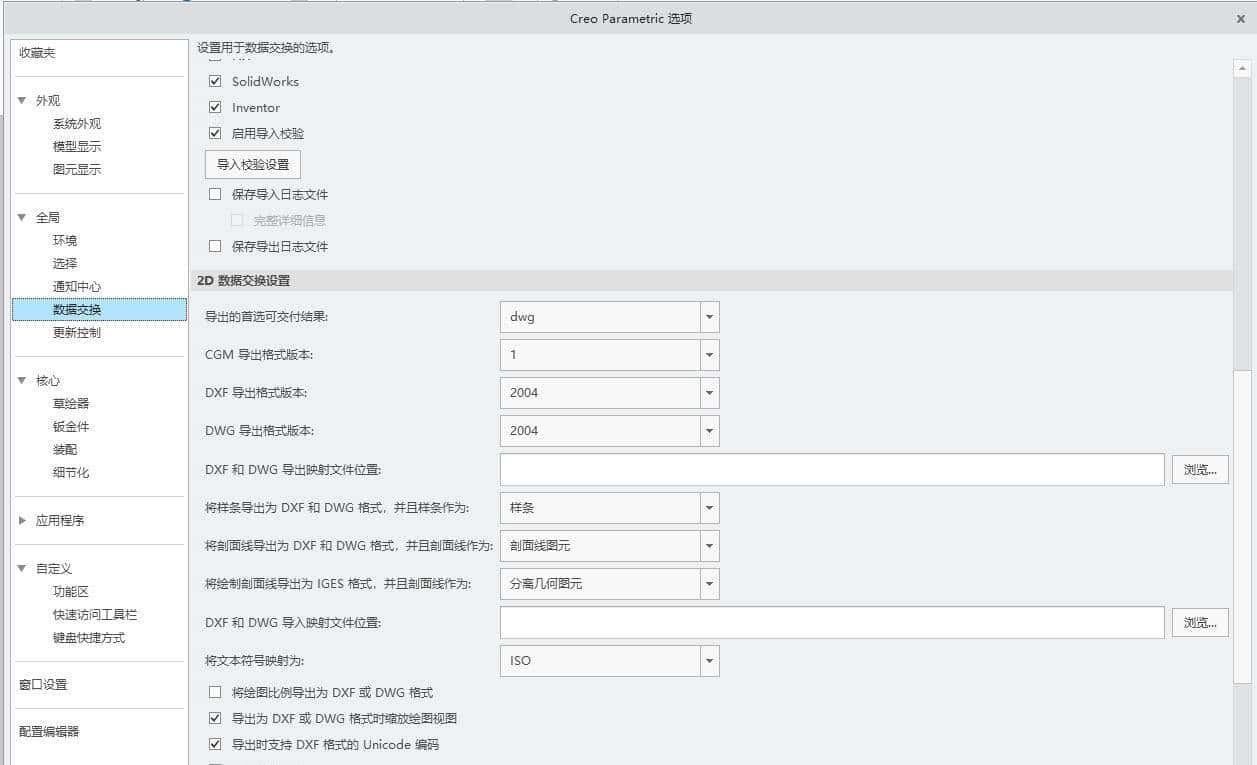
Task: Check the 保存导出日志文件 option
Action: pyautogui.click(x=215, y=246)
